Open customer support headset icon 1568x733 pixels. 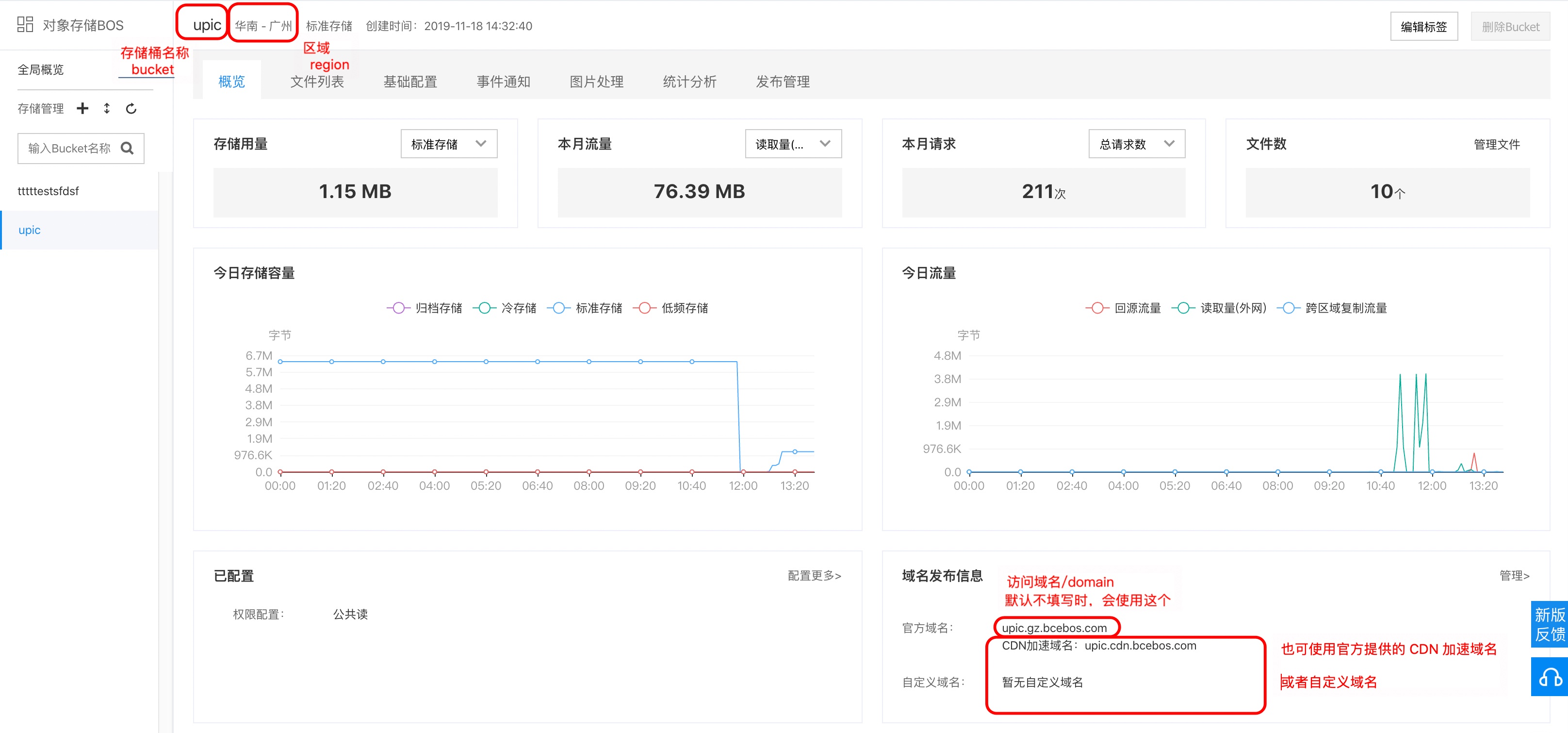click(1550, 677)
